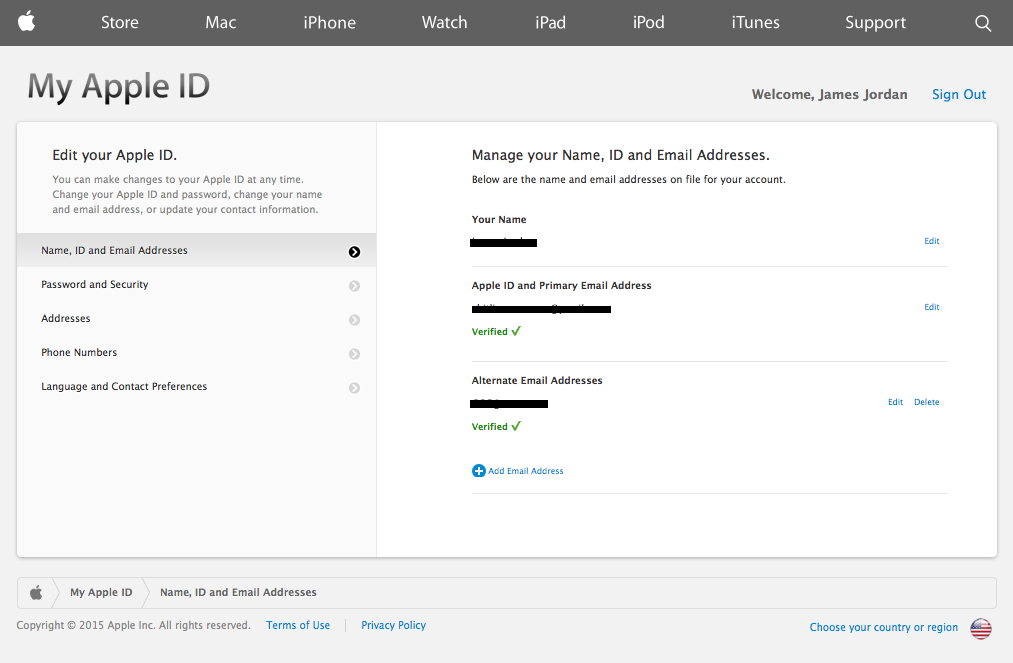Click the Copyright 2015 Apple Inc. text
Viewport: 1013px width, 663px height.
(x=133, y=626)
